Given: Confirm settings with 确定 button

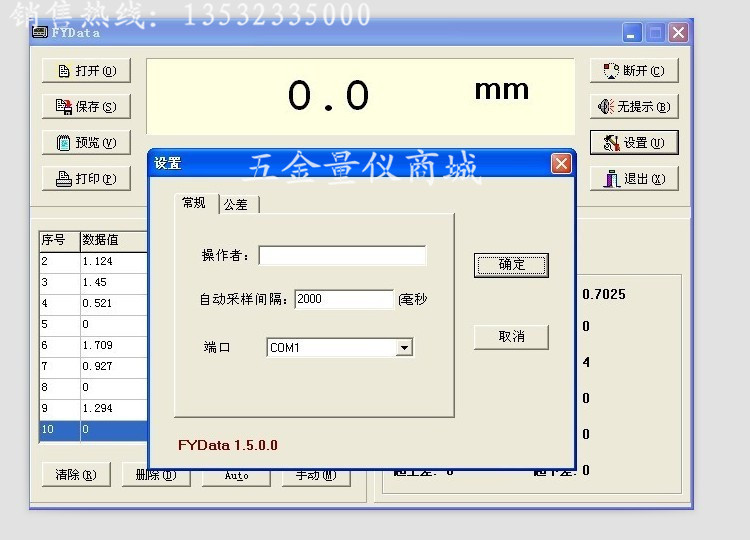Looking at the screenshot, I should [511, 265].
